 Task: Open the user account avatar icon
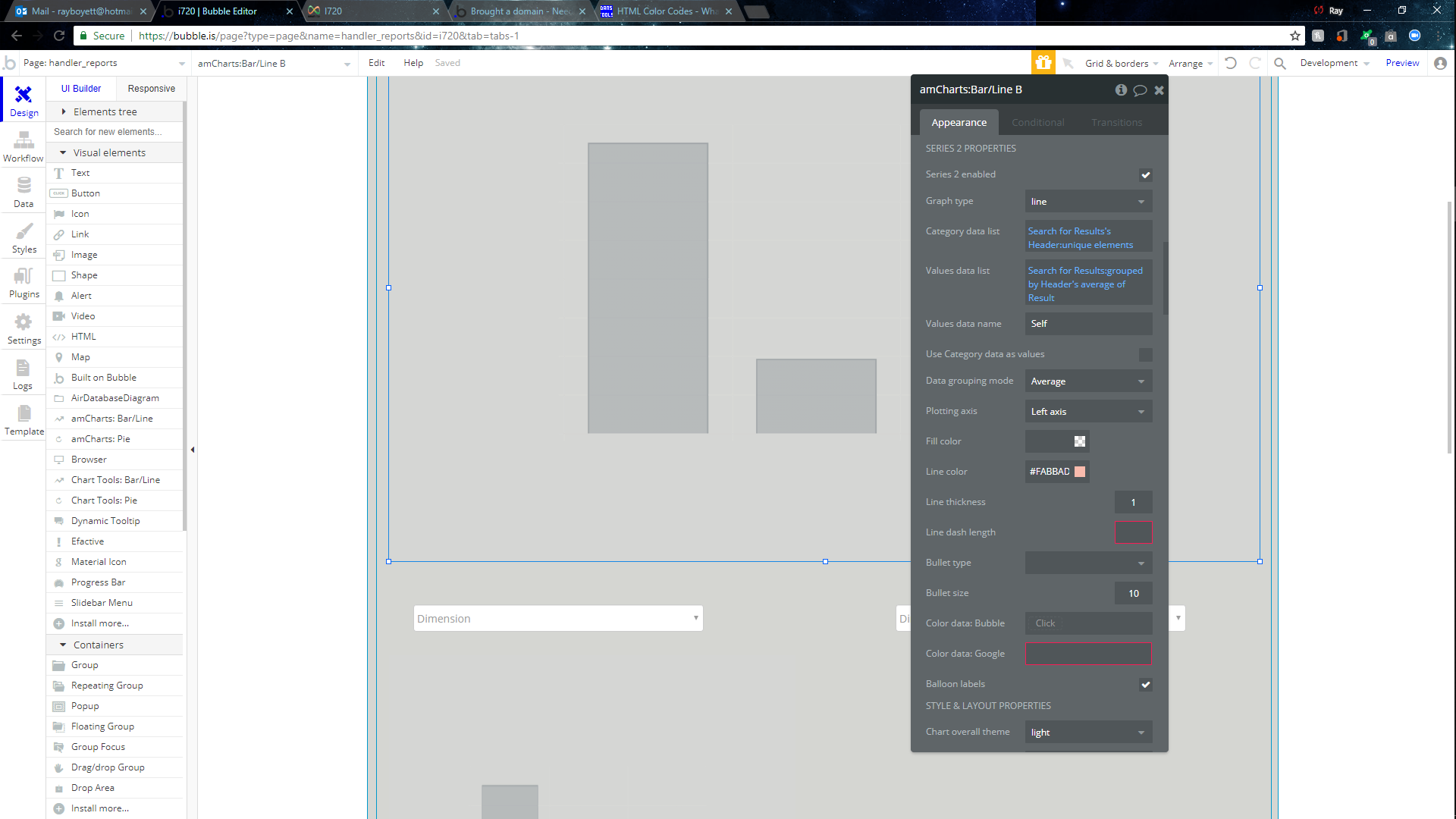[x=1441, y=63]
